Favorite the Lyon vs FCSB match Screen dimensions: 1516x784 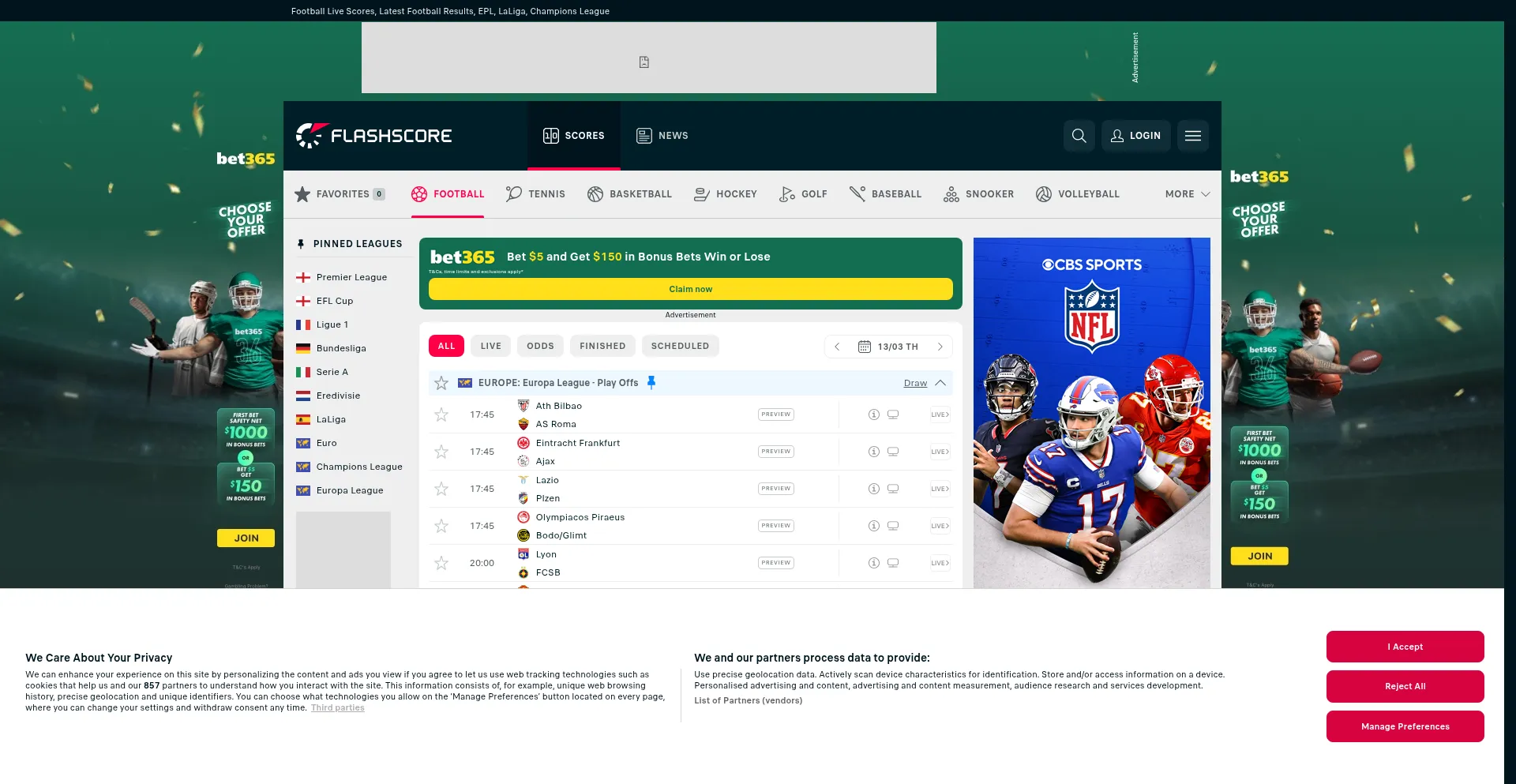[441, 563]
